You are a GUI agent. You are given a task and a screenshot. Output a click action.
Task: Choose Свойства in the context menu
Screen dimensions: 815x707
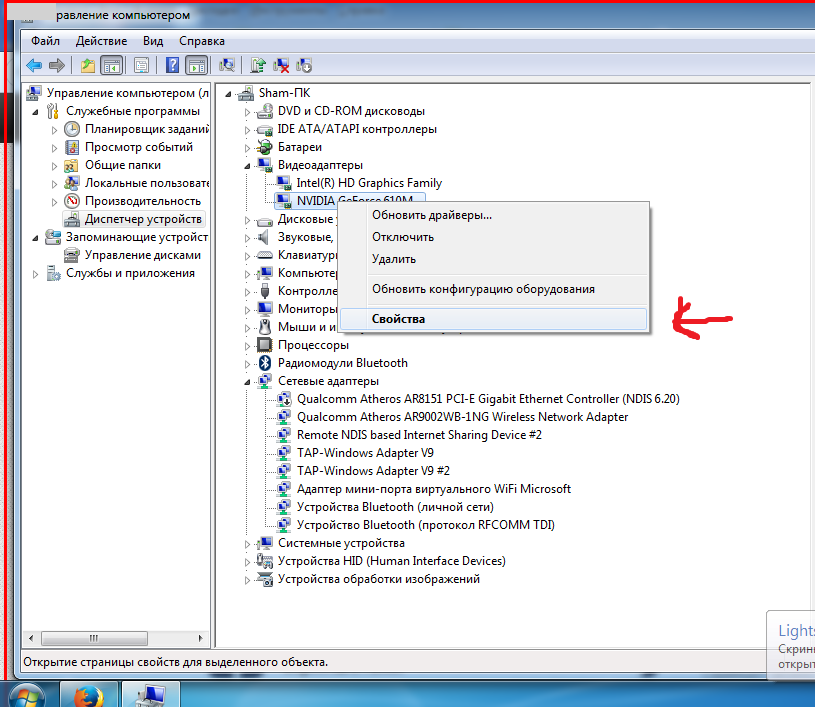398,319
